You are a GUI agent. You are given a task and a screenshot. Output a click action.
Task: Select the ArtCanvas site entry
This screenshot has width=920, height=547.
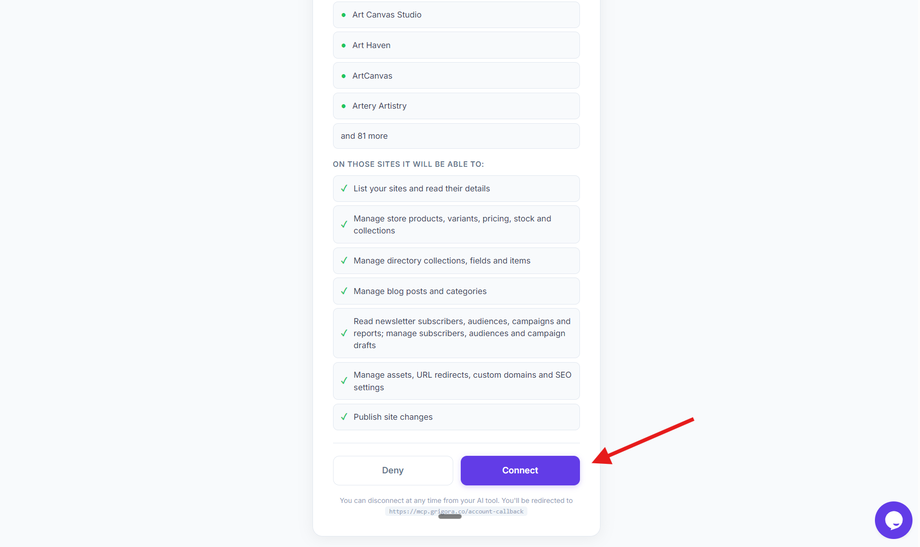click(x=456, y=76)
